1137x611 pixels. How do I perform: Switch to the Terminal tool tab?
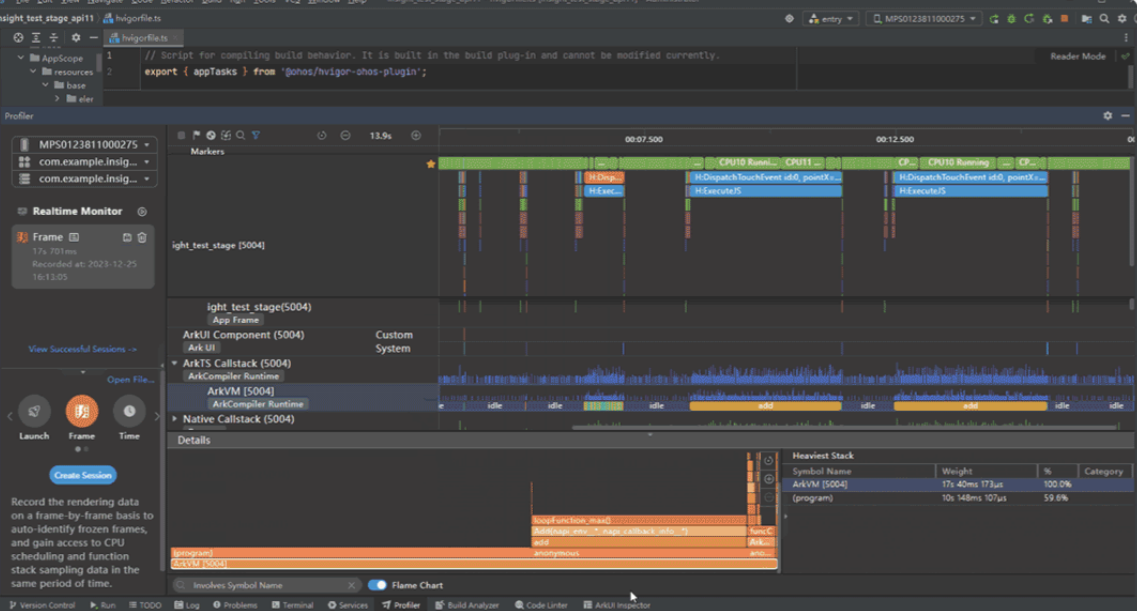click(x=292, y=605)
